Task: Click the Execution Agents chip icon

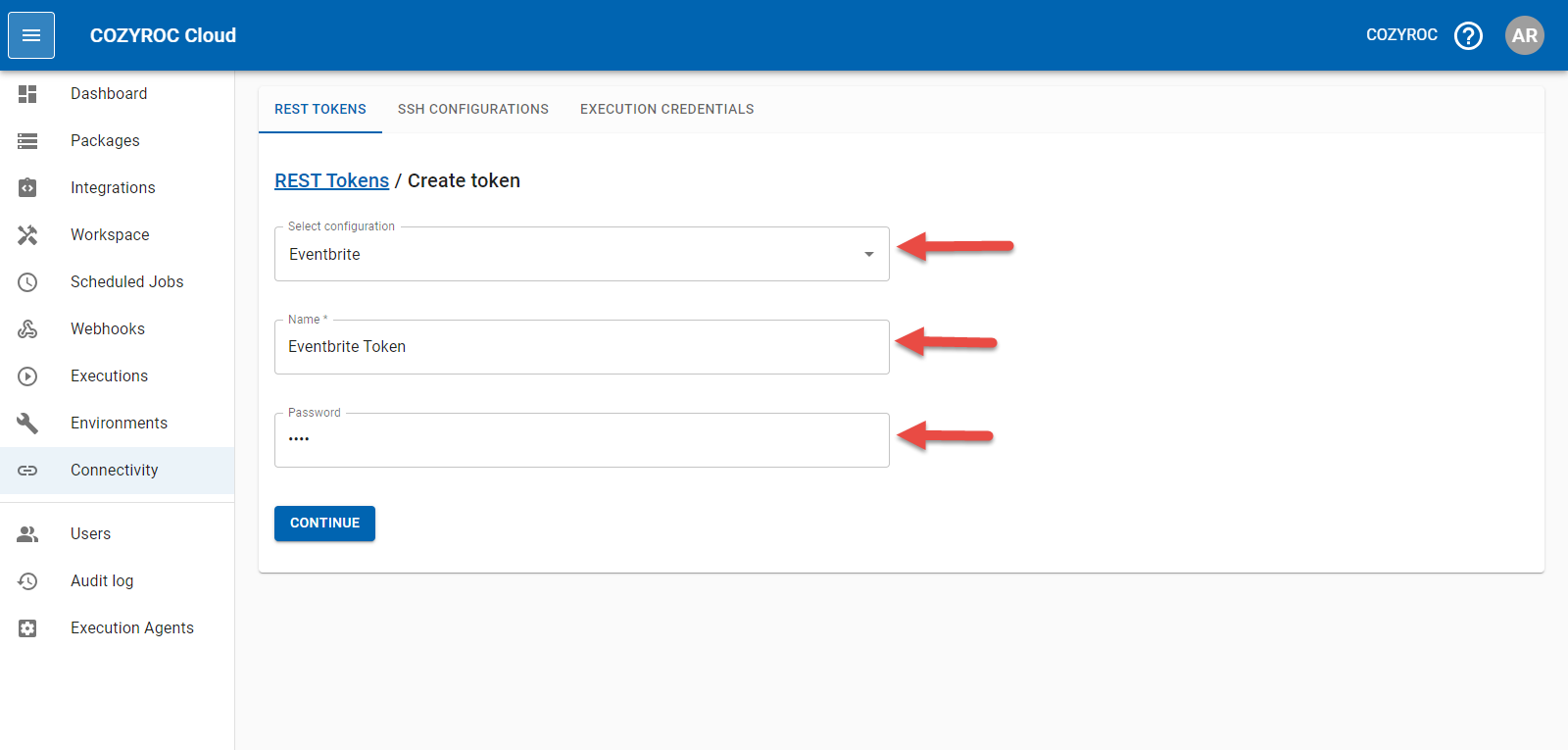Action: coord(27,628)
